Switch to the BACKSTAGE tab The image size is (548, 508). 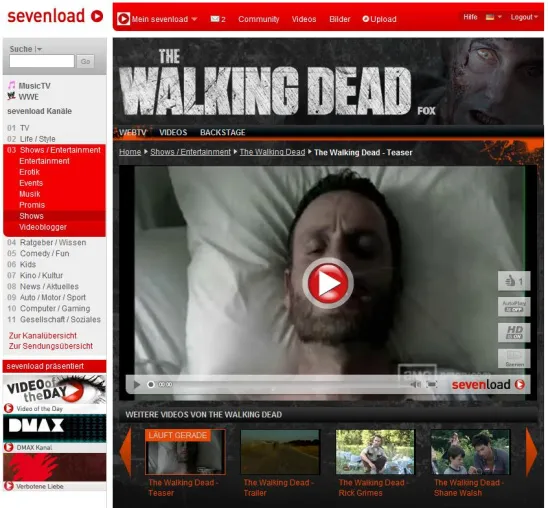click(x=222, y=132)
